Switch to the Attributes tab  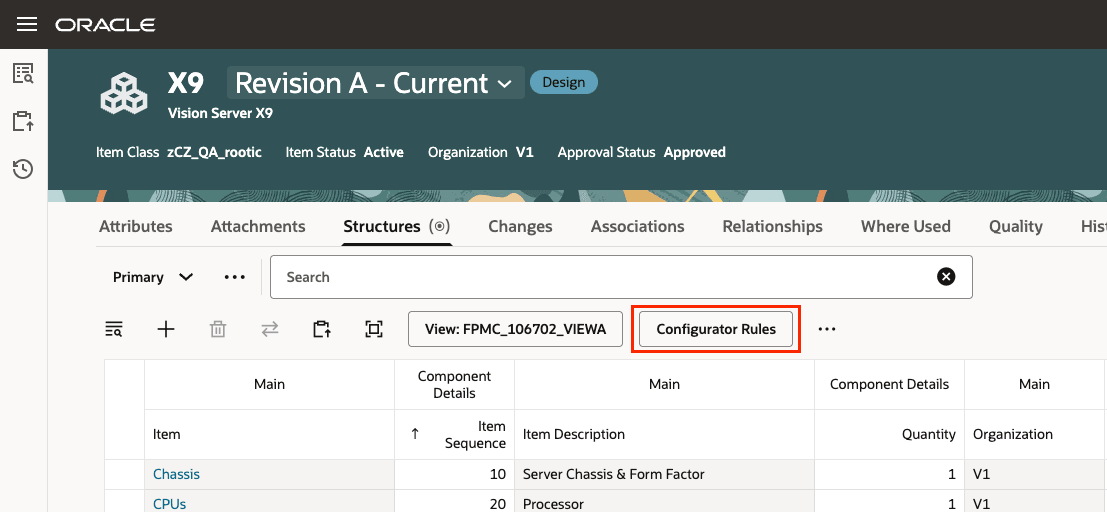(x=136, y=227)
